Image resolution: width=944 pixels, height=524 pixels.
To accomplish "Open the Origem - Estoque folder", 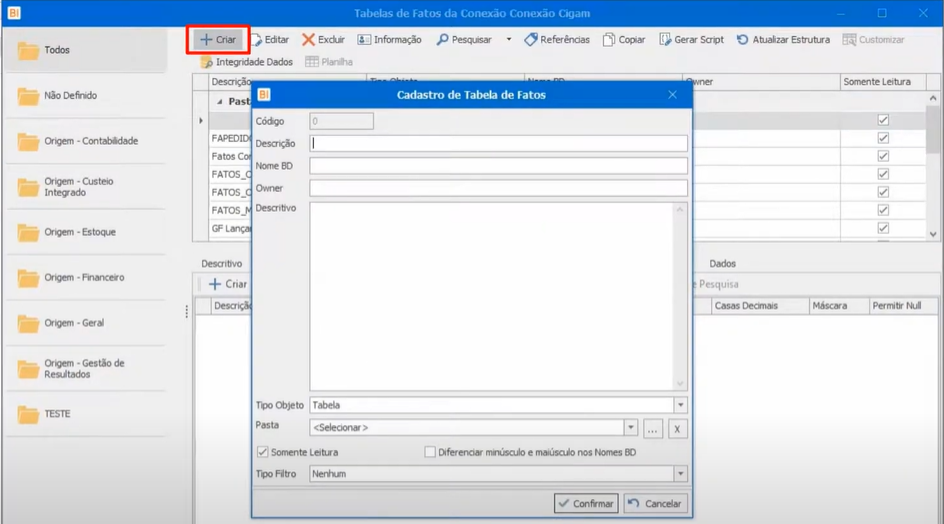I will click(x=86, y=232).
